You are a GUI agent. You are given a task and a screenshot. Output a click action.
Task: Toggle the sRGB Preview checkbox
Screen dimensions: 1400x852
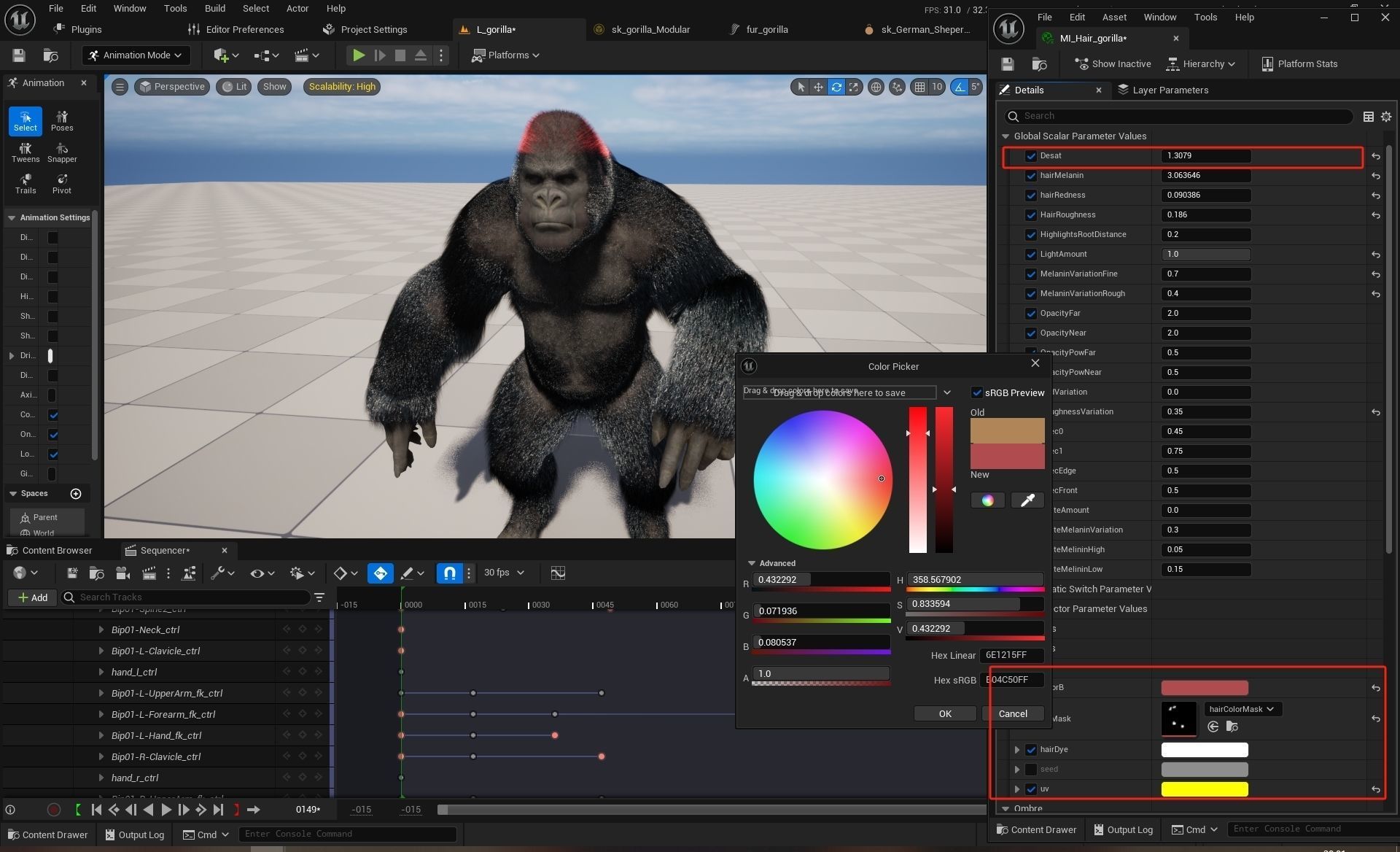(x=977, y=392)
